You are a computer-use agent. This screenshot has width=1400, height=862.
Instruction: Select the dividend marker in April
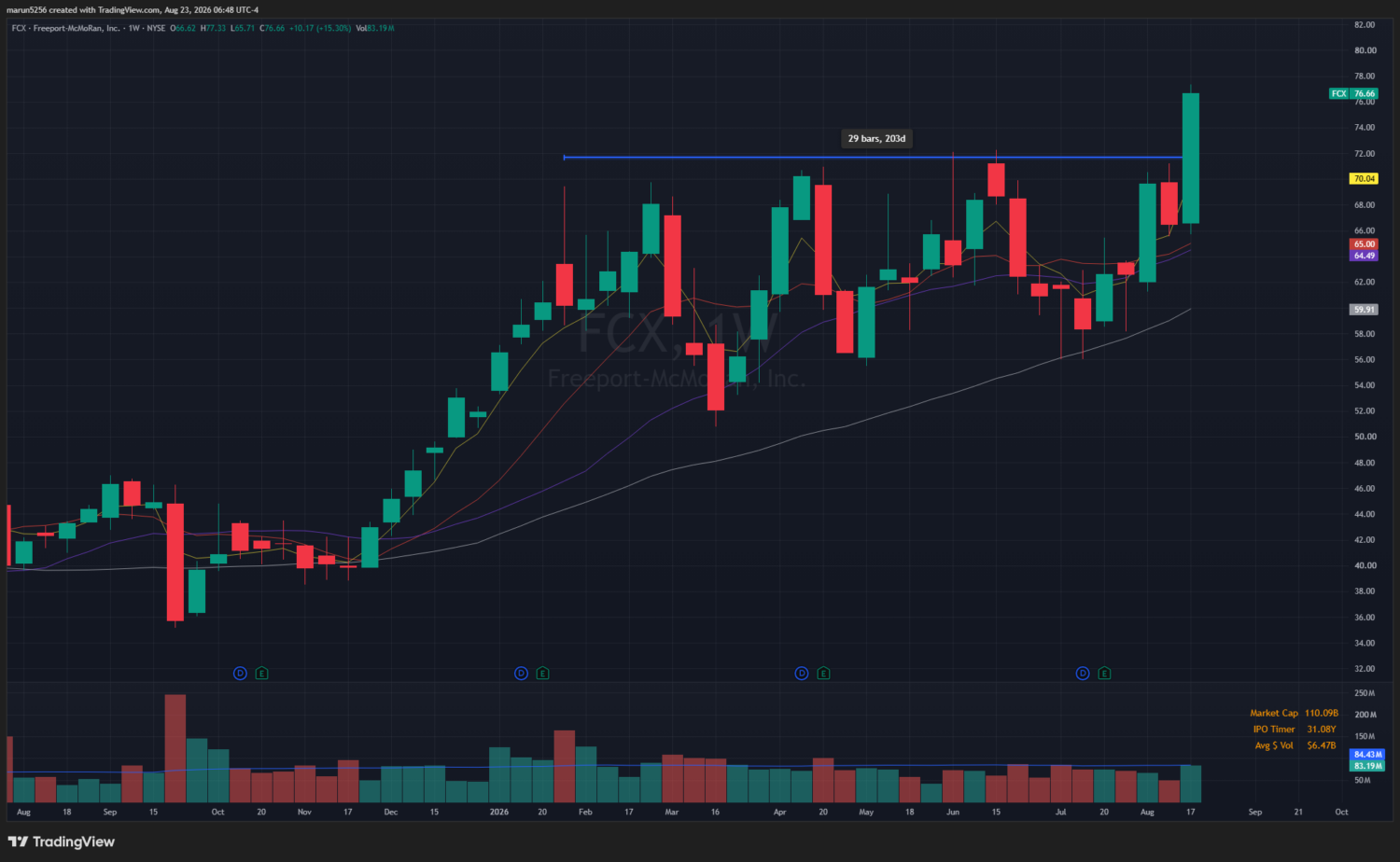pyautogui.click(x=802, y=673)
